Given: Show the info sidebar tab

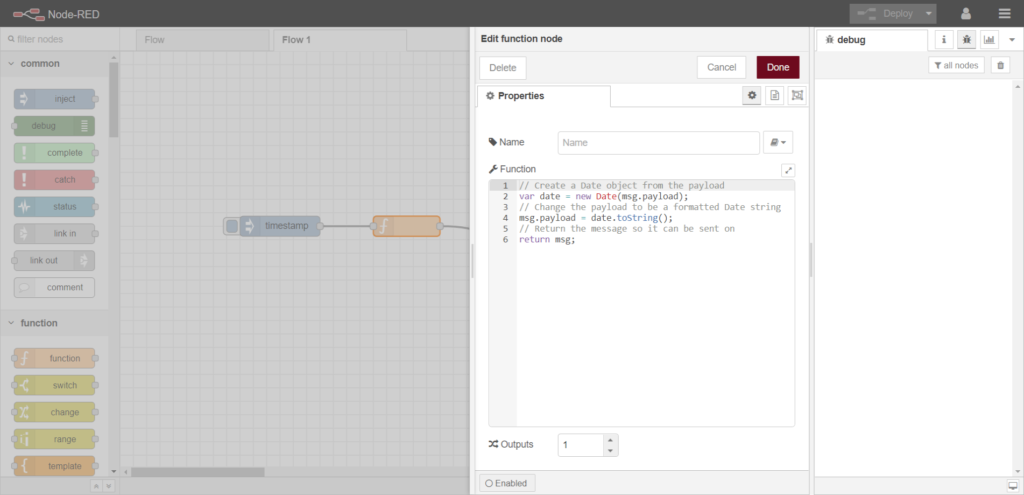Looking at the screenshot, I should (x=944, y=40).
